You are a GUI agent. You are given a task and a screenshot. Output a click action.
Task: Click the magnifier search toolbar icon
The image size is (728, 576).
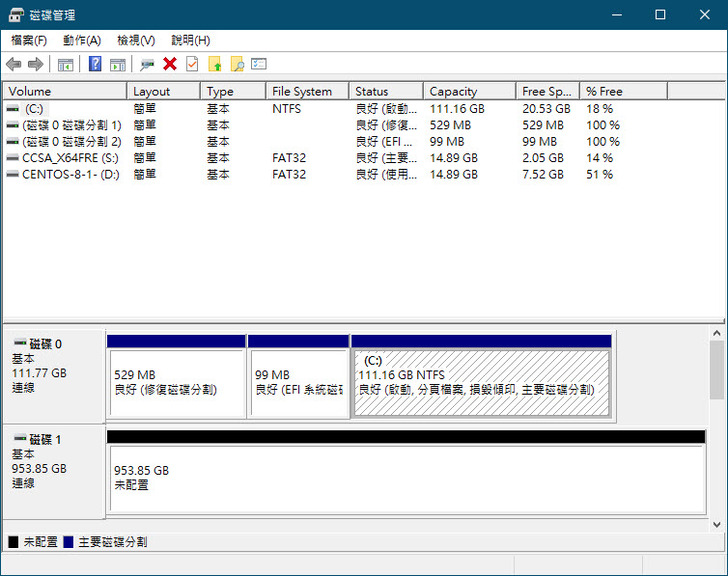pyautogui.click(x=237, y=64)
